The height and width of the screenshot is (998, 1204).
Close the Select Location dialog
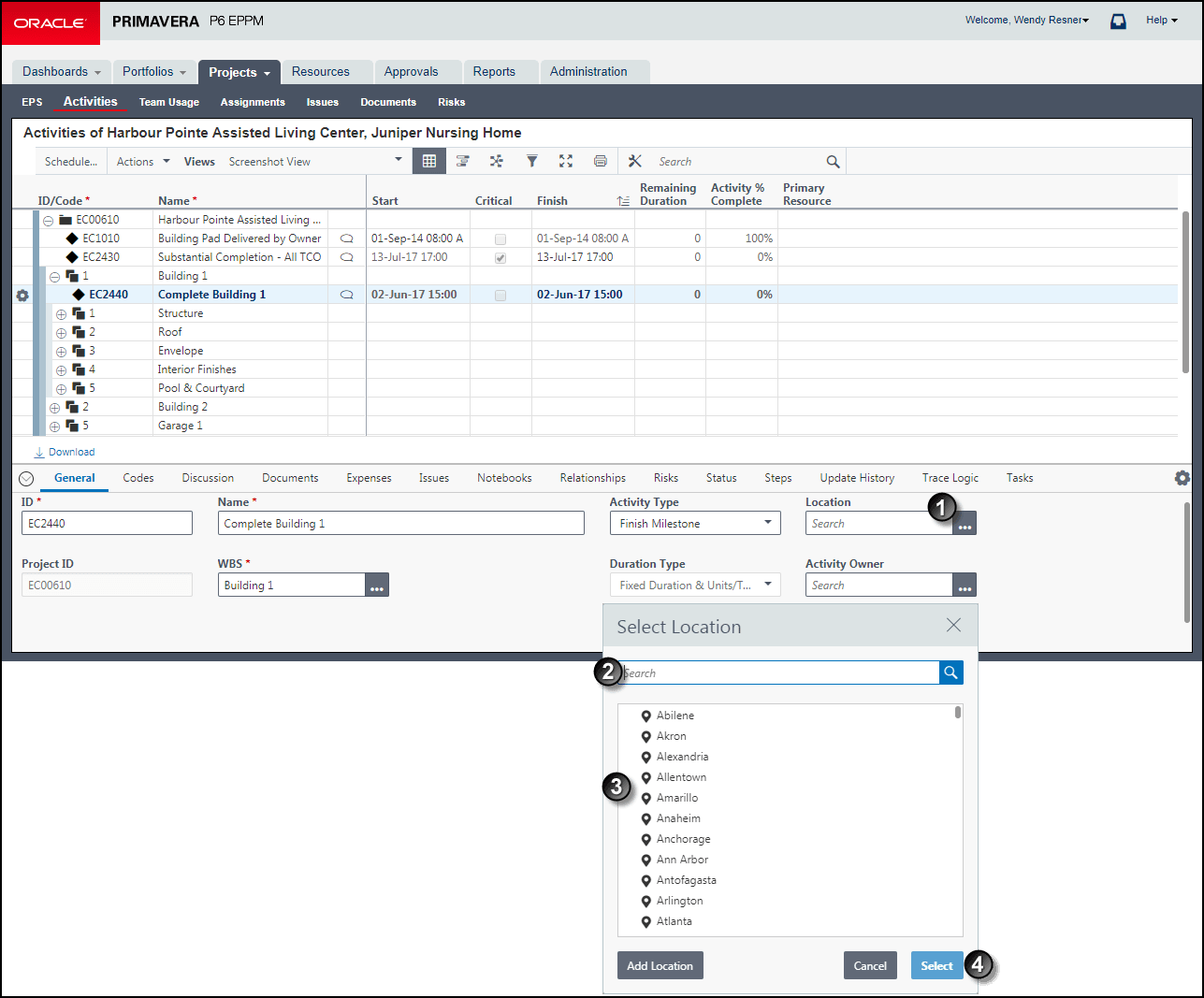953,625
